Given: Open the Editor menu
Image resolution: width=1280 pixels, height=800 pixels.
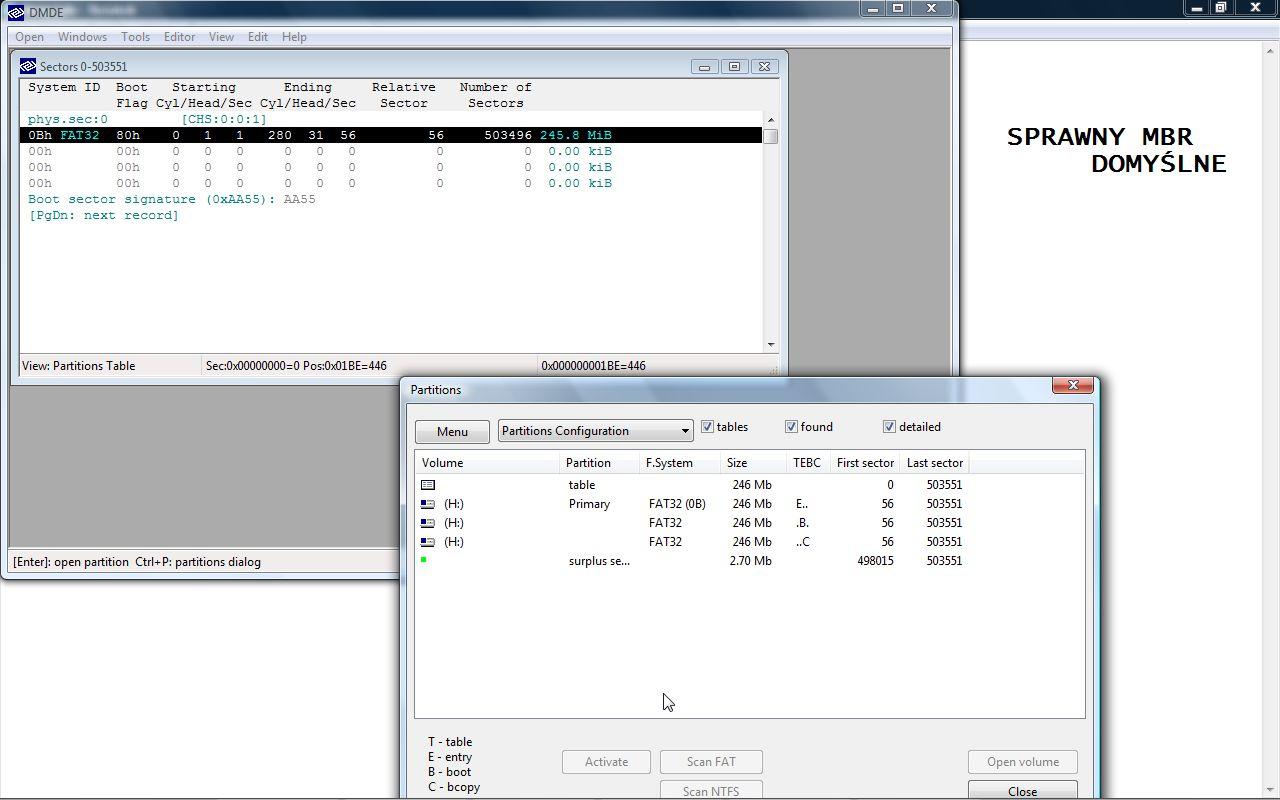Looking at the screenshot, I should [x=179, y=37].
